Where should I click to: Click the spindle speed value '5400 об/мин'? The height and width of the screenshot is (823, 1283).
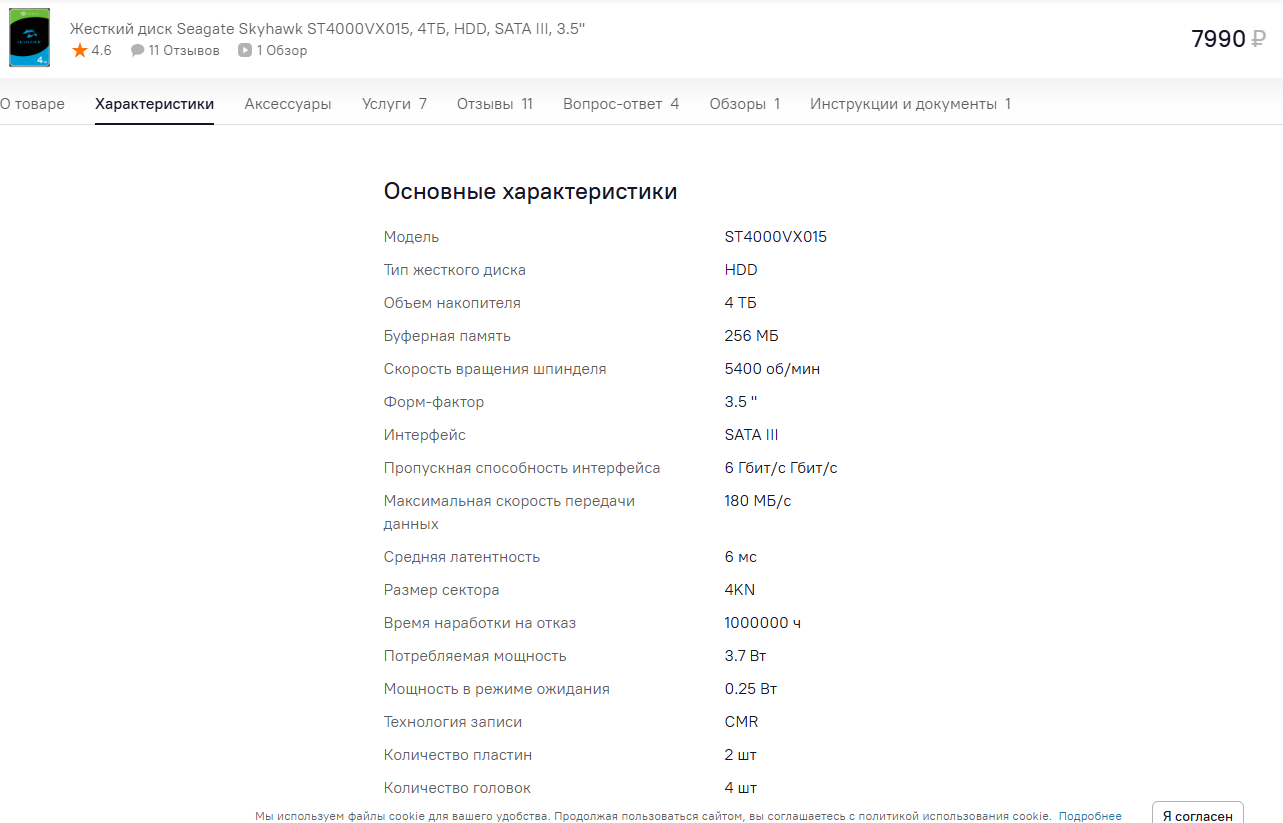(772, 369)
